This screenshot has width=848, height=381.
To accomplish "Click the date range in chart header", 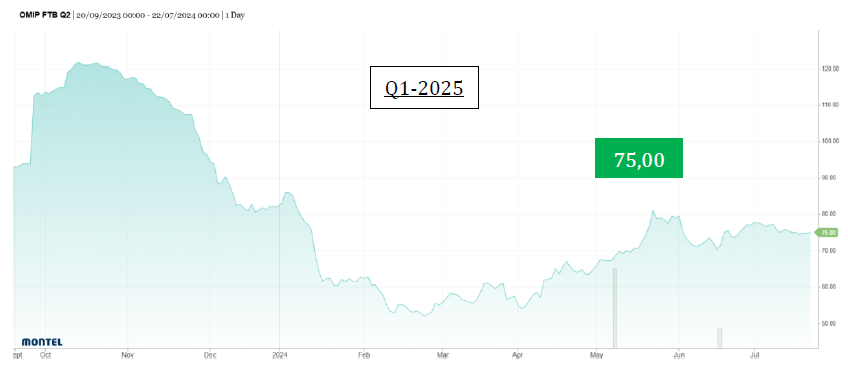I will (x=148, y=15).
